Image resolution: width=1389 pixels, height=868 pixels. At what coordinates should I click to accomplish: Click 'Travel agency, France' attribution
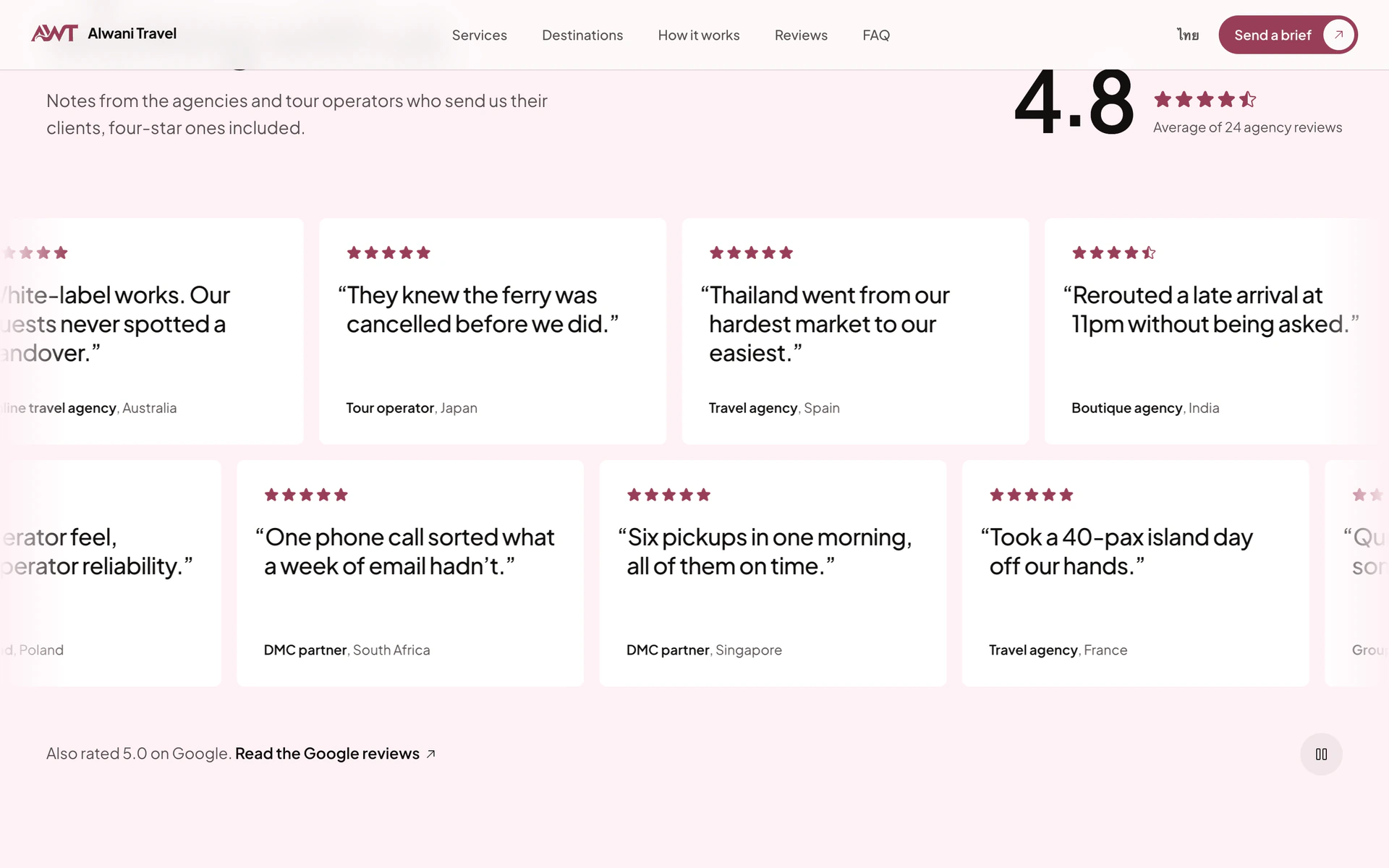tap(1058, 650)
